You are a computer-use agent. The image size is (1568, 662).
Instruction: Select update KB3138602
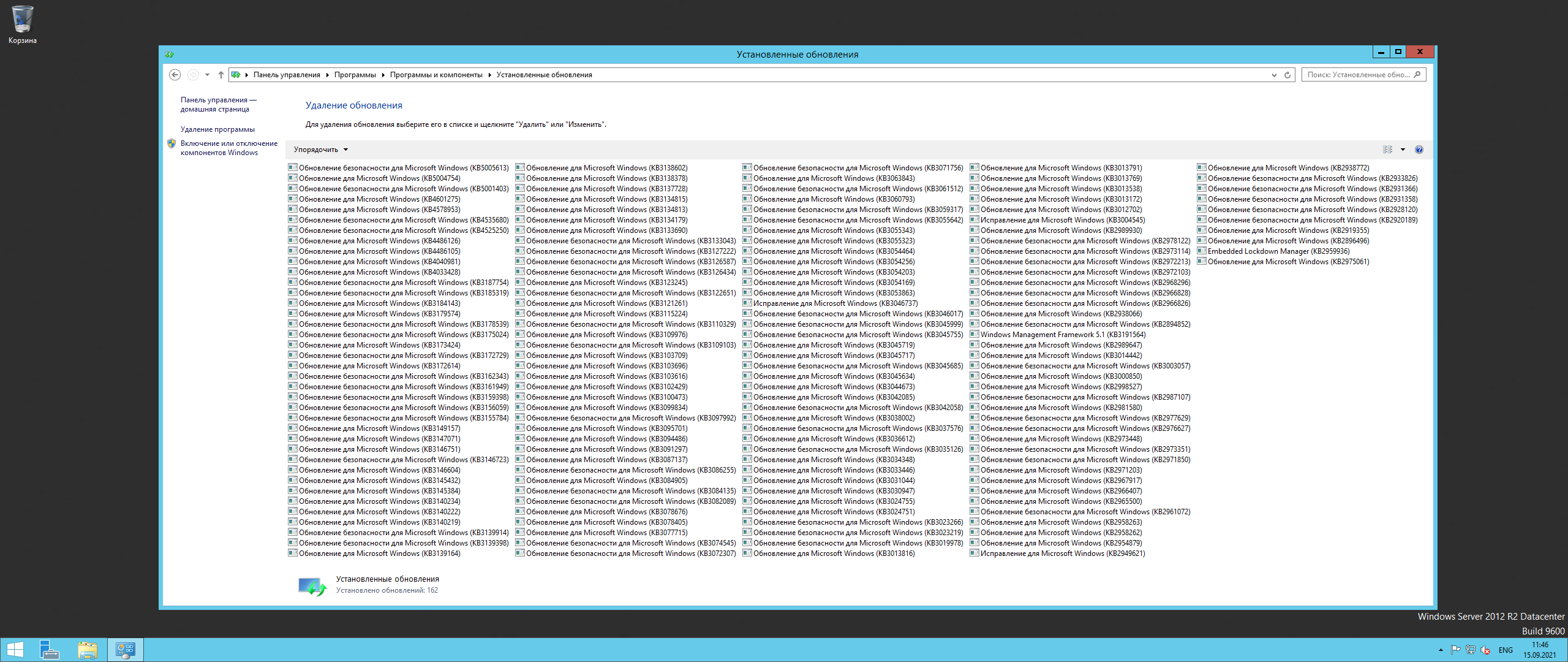(601, 168)
